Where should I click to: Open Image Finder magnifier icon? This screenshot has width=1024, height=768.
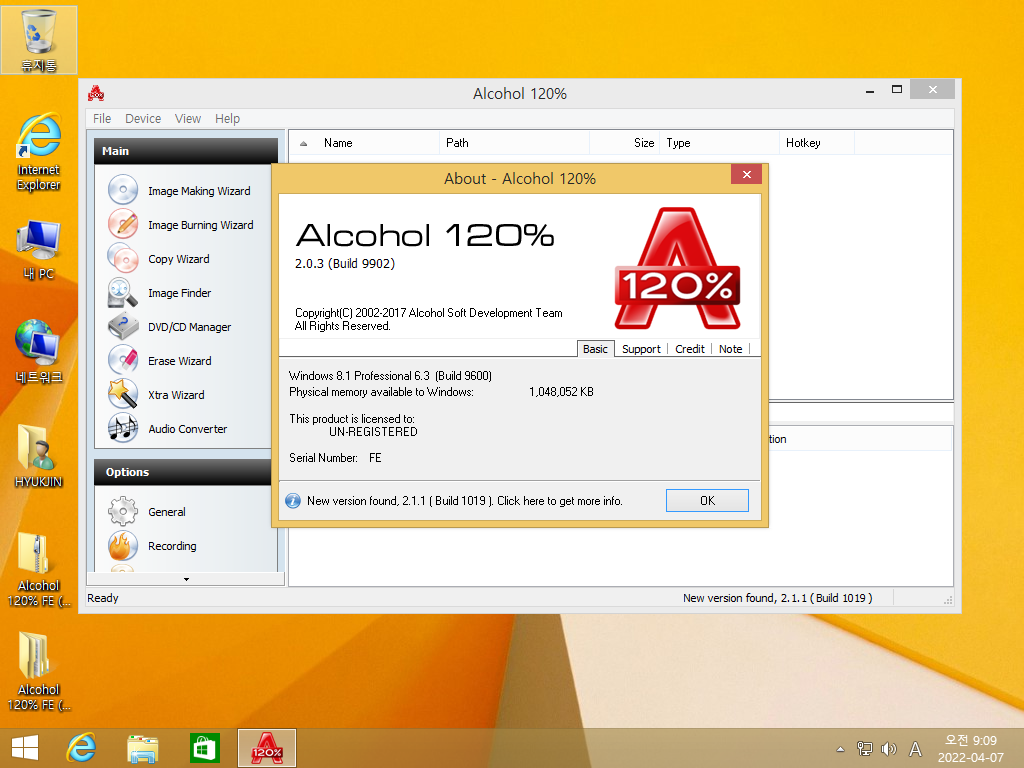tap(123, 292)
